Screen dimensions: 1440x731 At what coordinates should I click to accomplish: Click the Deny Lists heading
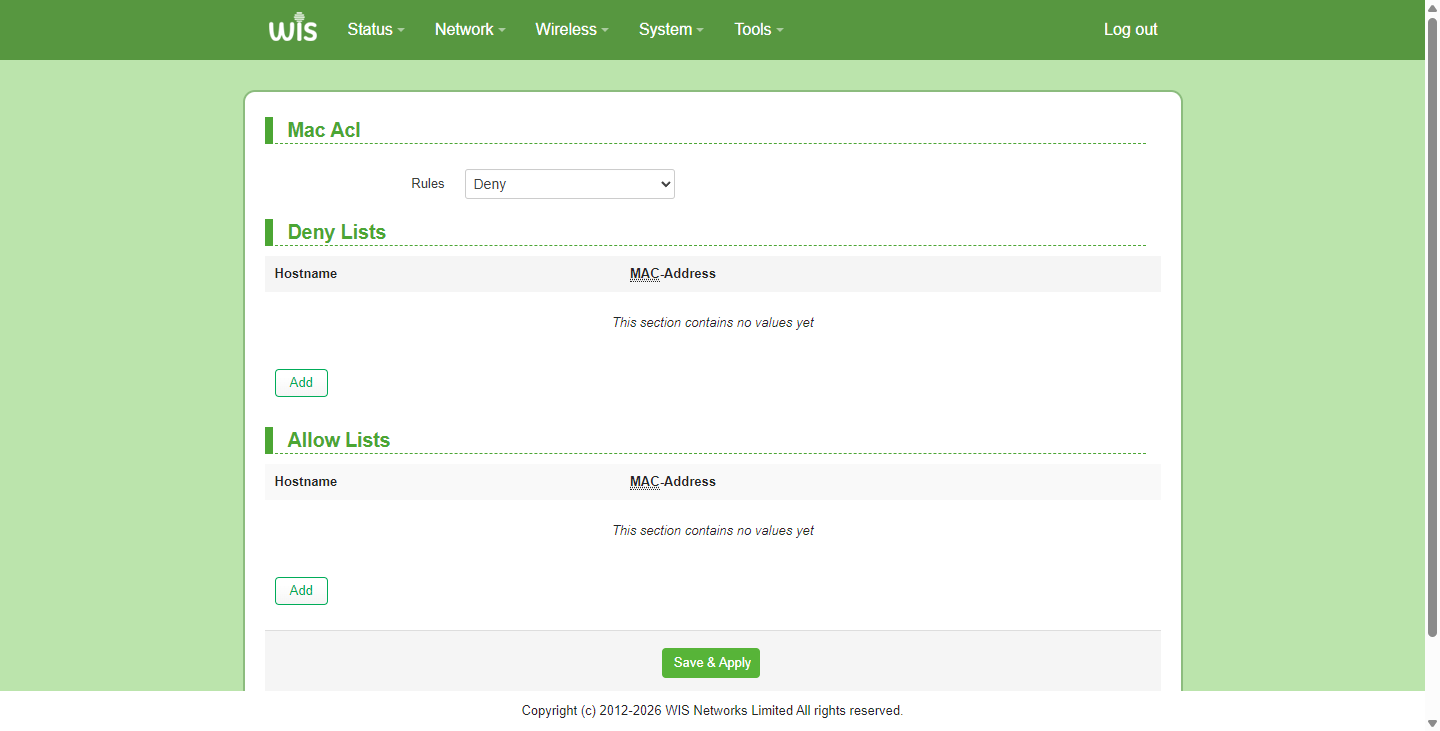pos(337,232)
